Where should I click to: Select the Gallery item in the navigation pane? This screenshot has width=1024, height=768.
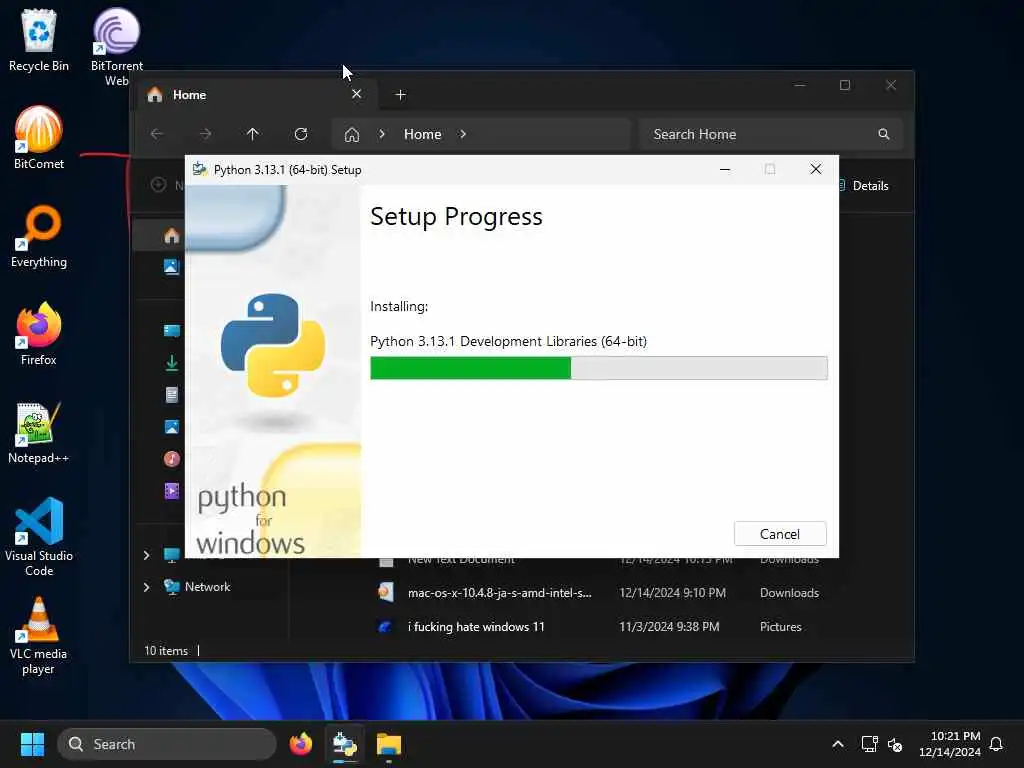[x=172, y=266]
